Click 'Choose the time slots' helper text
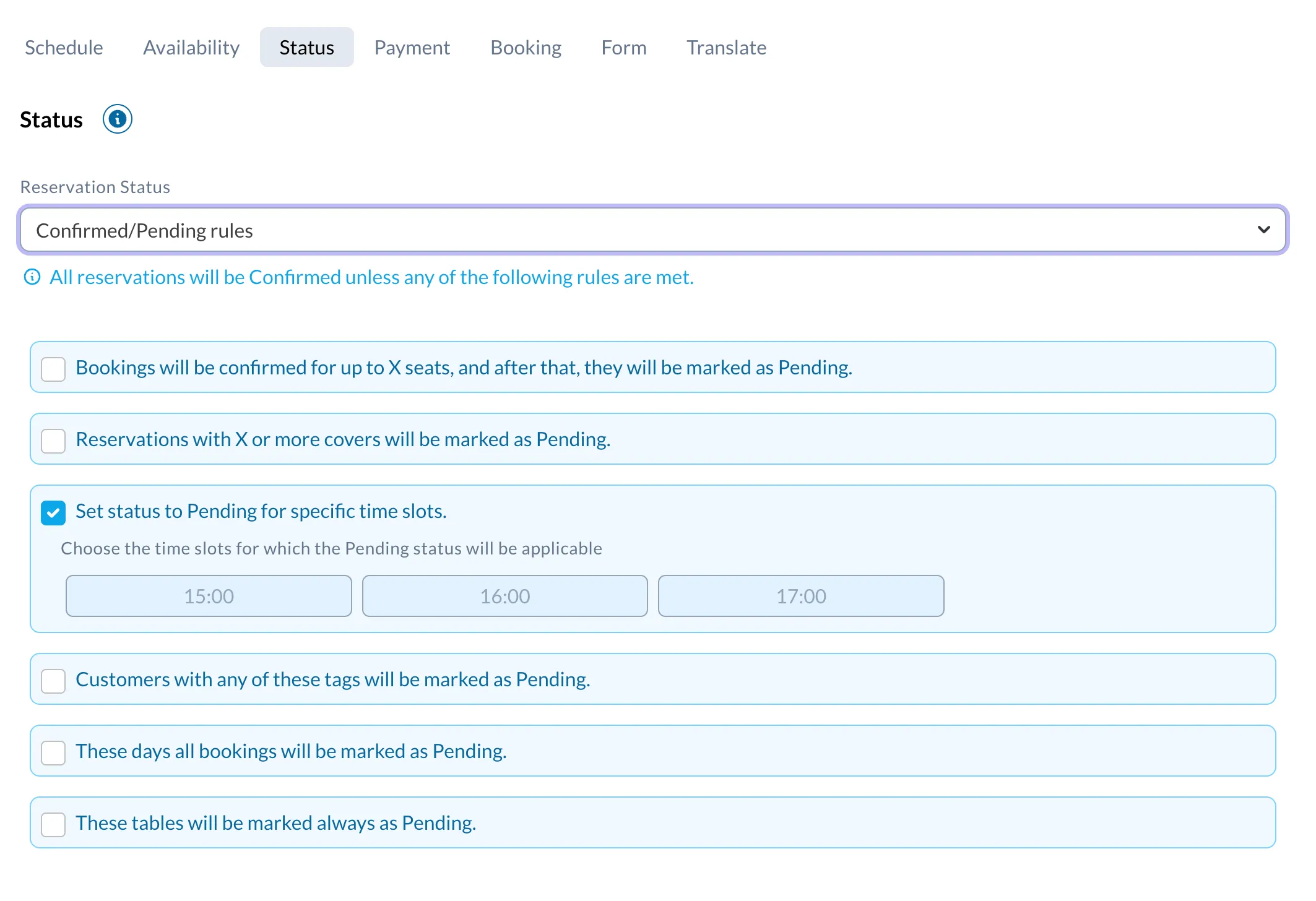Viewport: 1316px width, 901px height. (331, 548)
